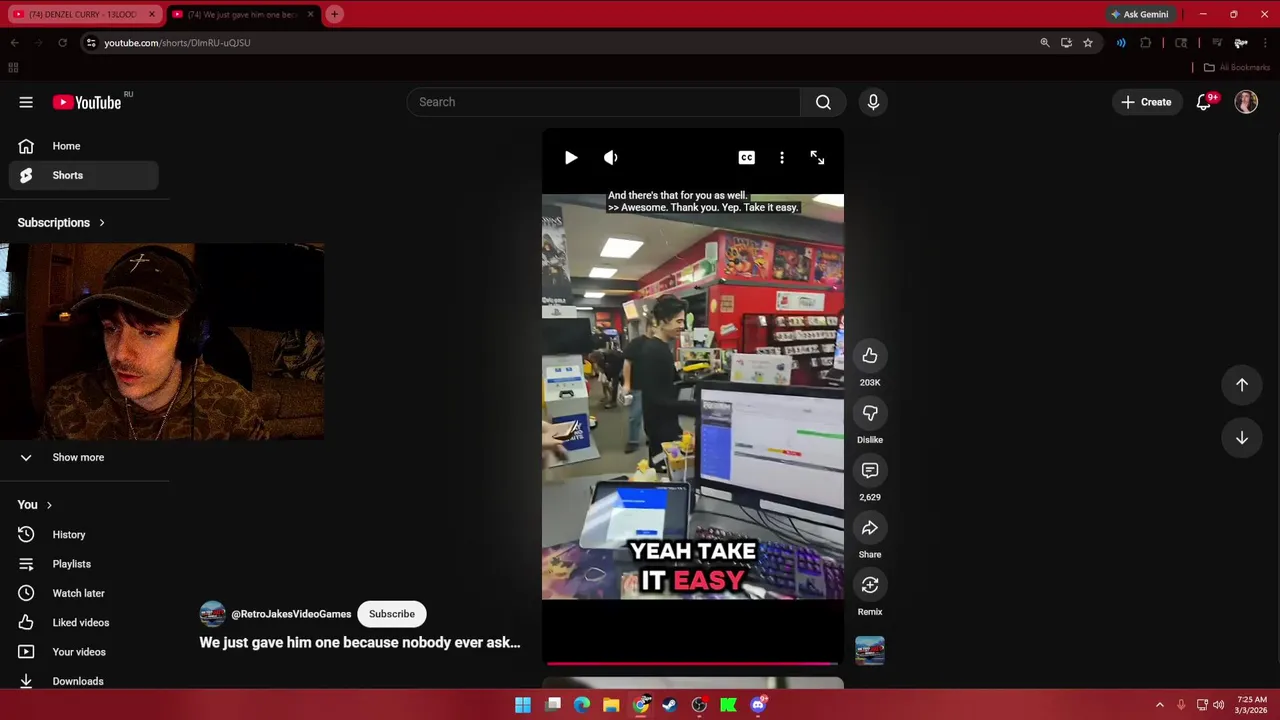Open Discord from the taskbar
Screen dimensions: 1280x720
(x=758, y=705)
